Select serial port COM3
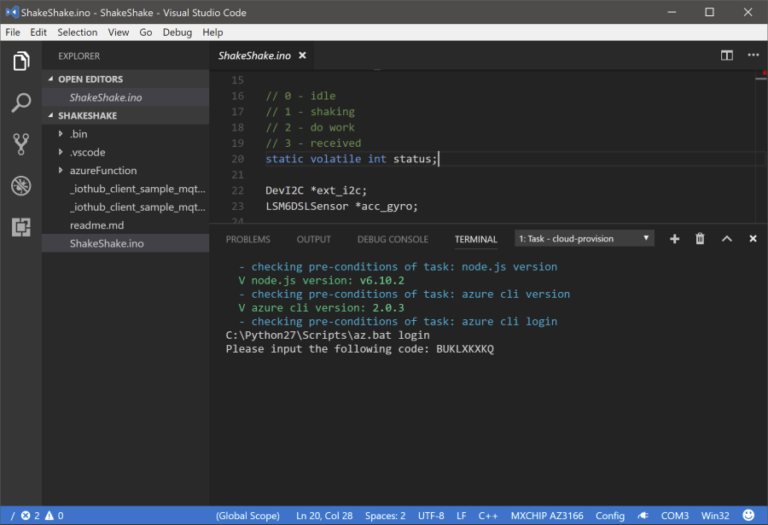 pyautogui.click(x=674, y=516)
